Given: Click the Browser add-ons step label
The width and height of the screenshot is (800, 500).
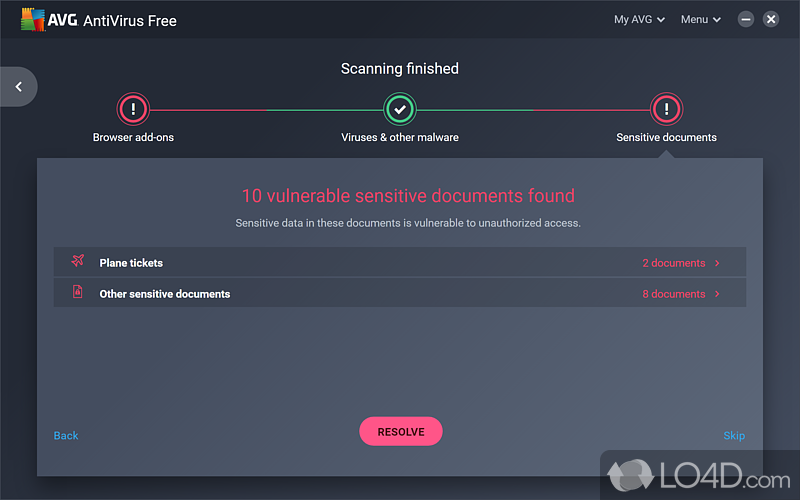Looking at the screenshot, I should [x=133, y=137].
